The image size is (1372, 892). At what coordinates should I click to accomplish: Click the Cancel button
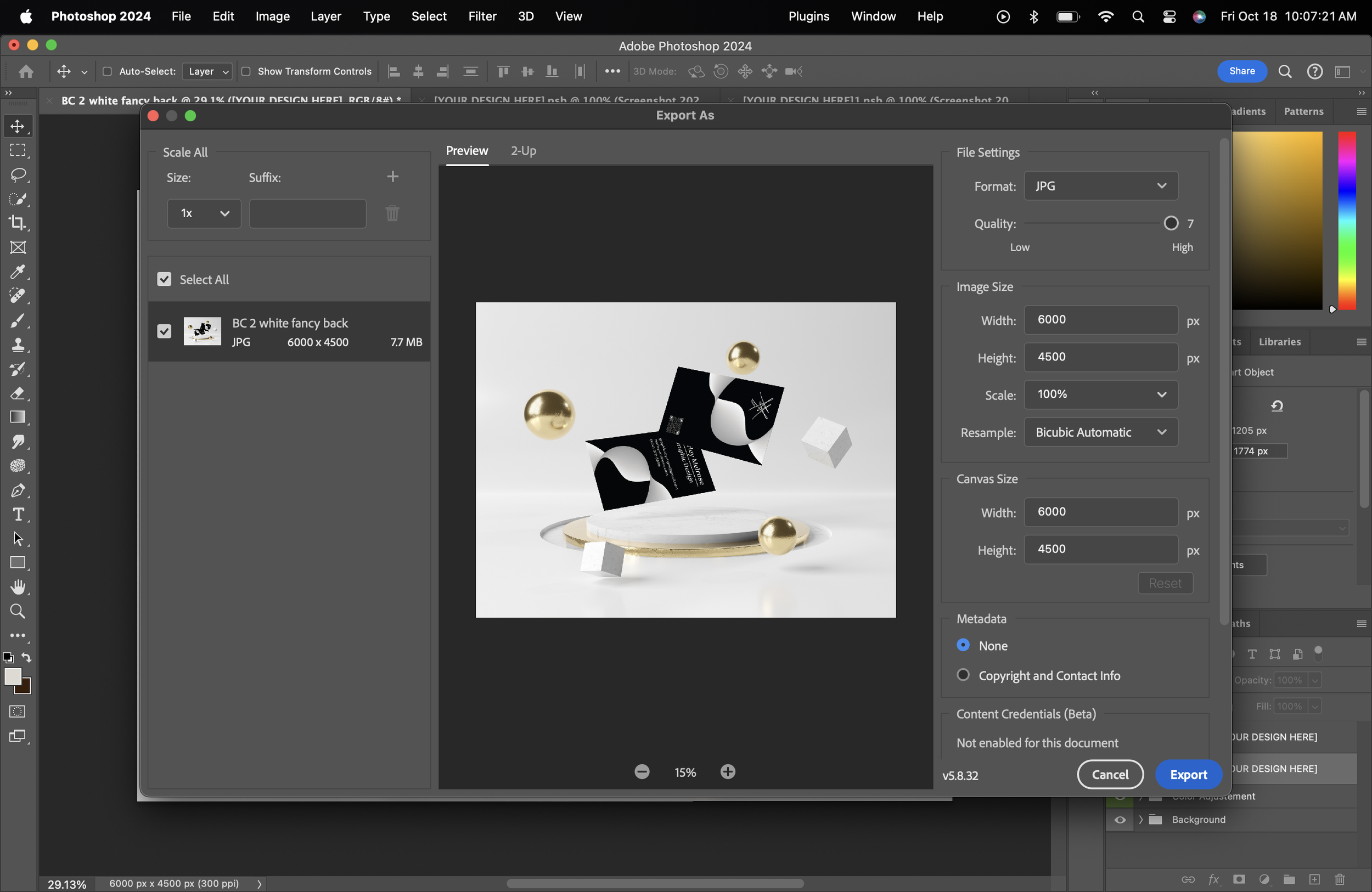click(1110, 775)
